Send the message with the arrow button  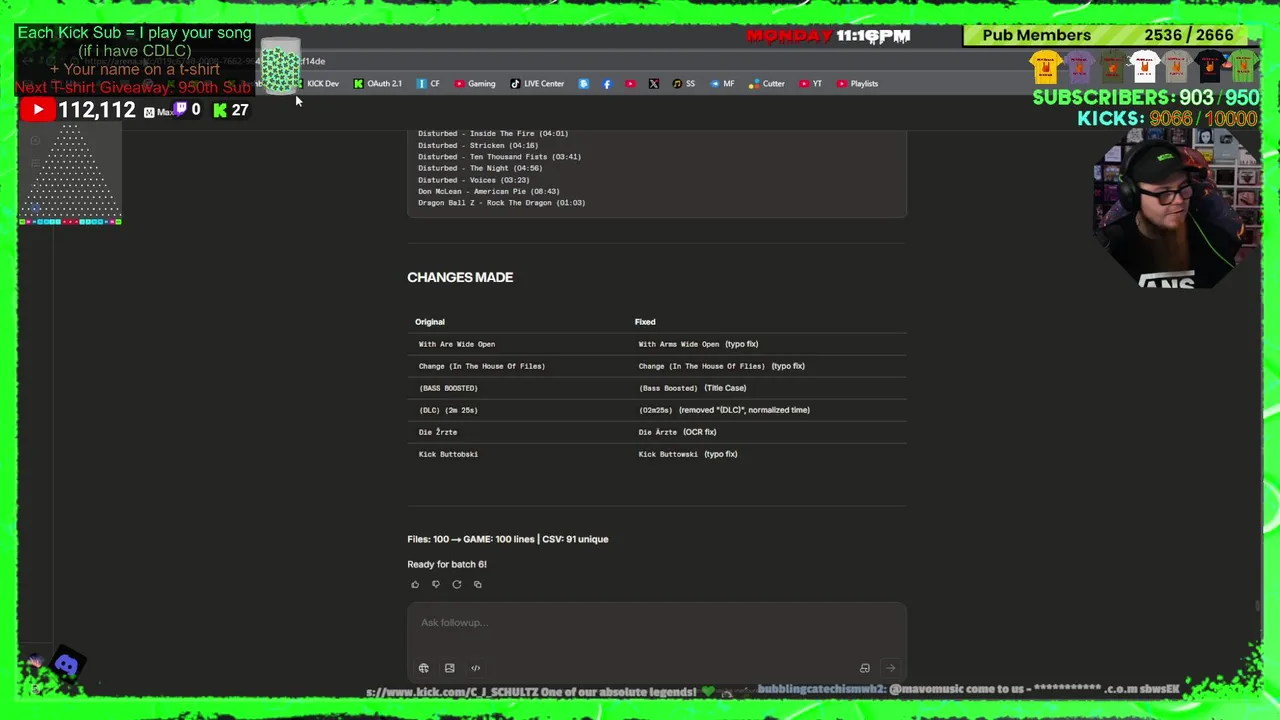click(x=890, y=668)
